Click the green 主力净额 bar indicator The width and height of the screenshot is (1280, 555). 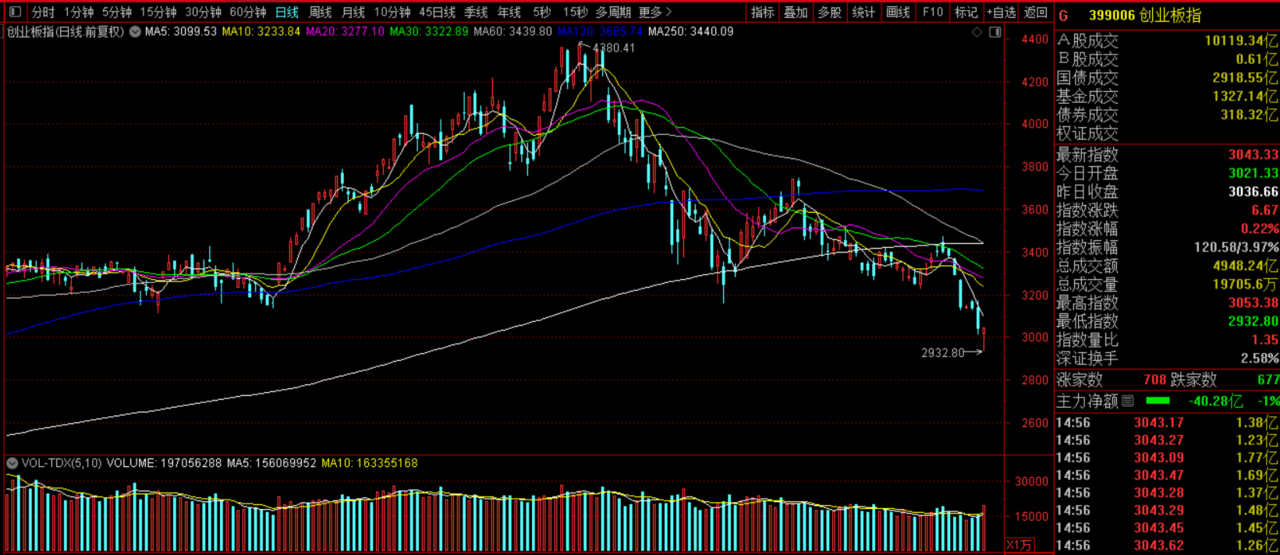pos(1156,401)
